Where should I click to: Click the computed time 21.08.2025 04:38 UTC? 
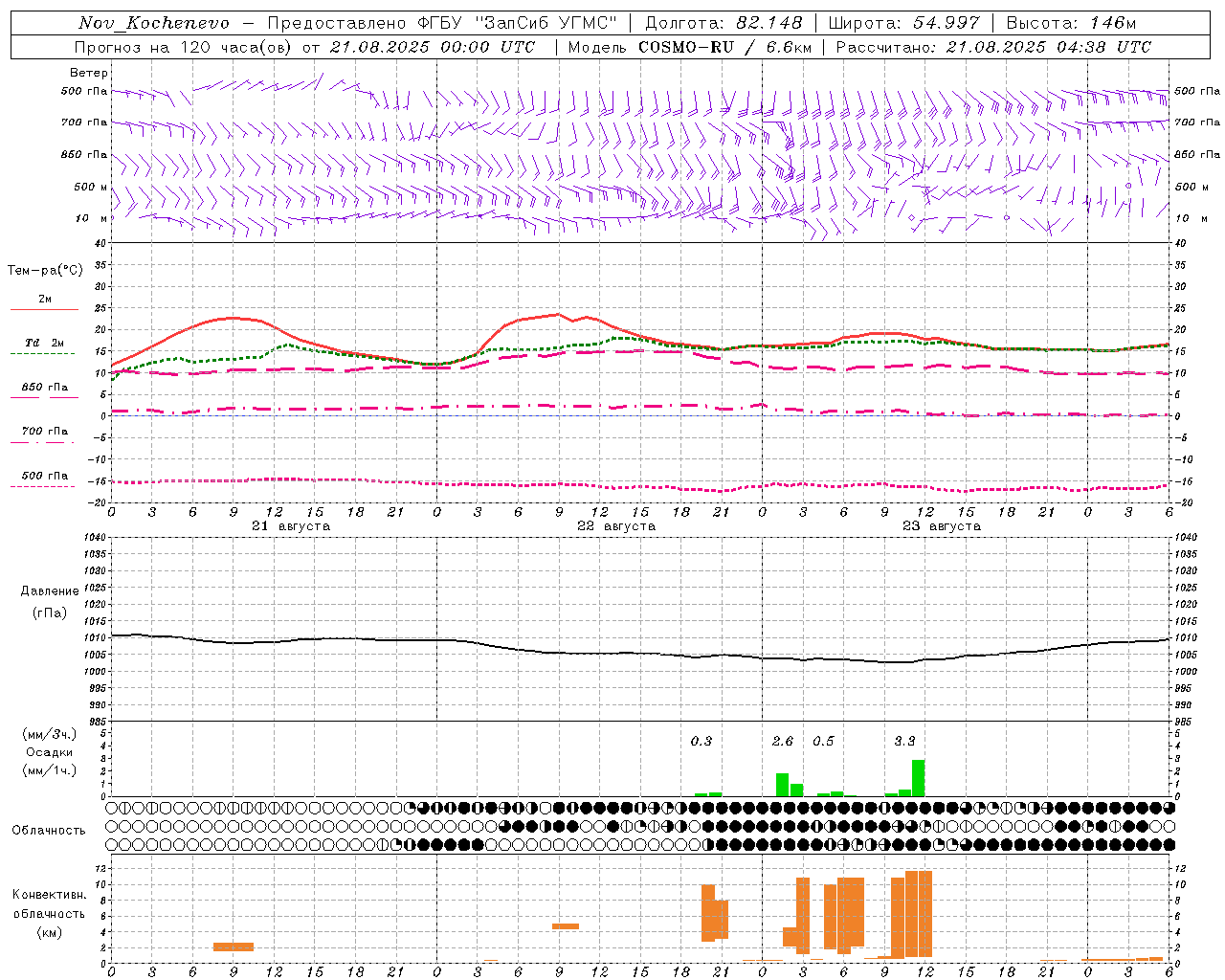point(1049,47)
